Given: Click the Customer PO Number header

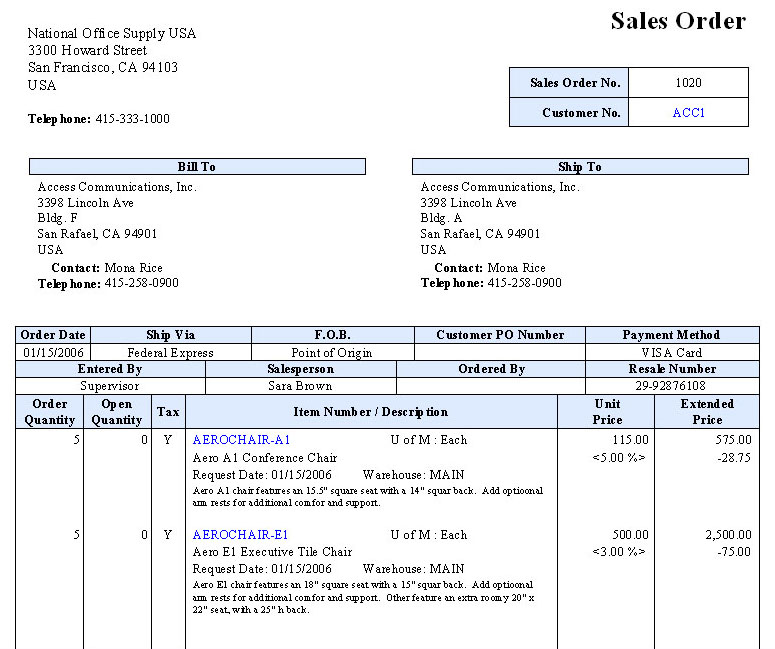Looking at the screenshot, I should pyautogui.click(x=500, y=335).
